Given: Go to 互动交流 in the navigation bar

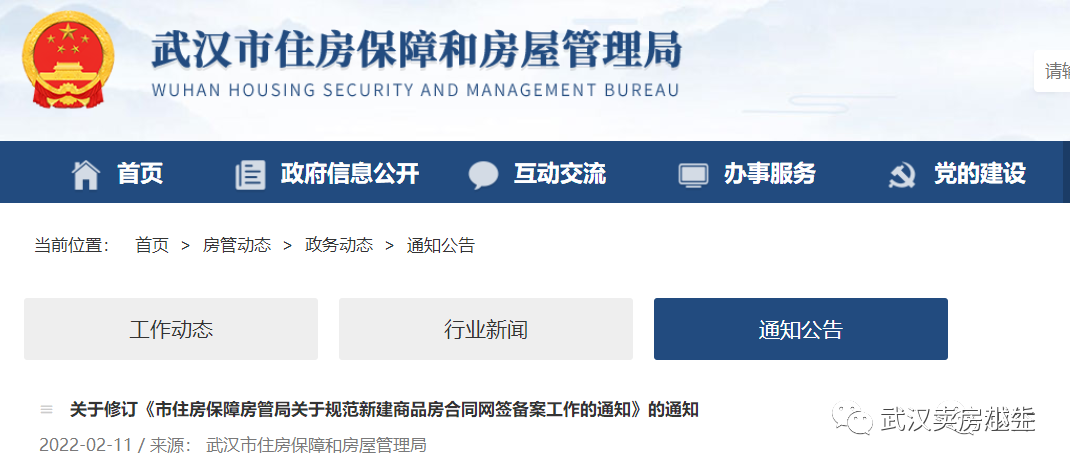Looking at the screenshot, I should [560, 175].
